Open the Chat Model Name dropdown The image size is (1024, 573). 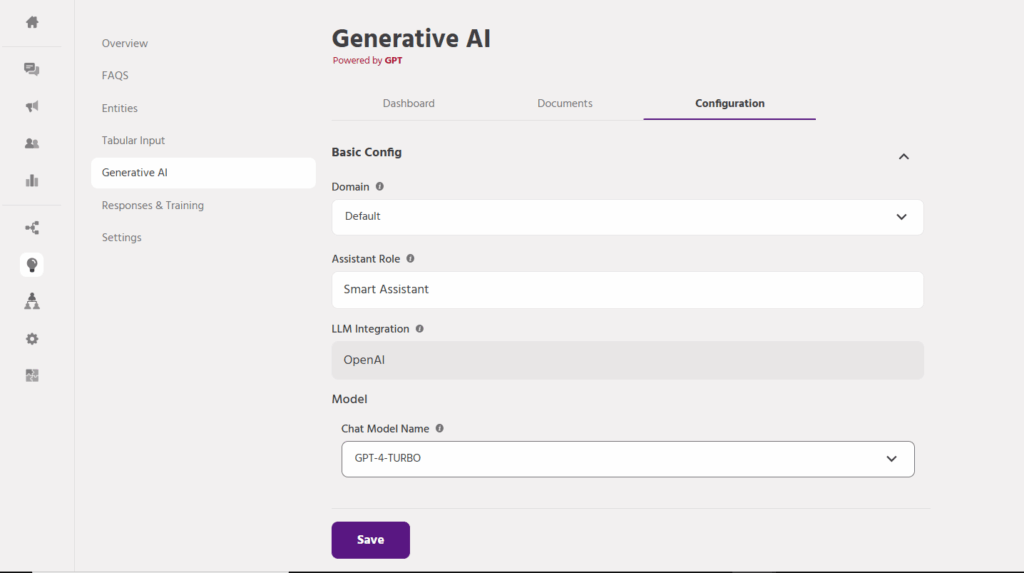(628, 459)
